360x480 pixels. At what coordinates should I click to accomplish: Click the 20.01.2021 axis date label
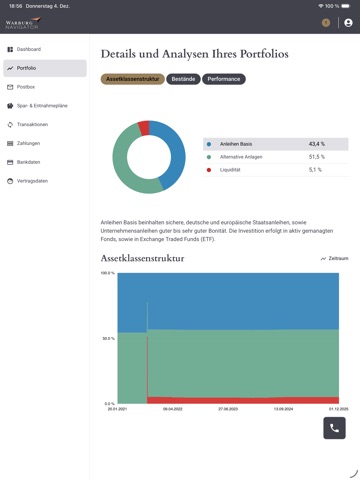117,409
